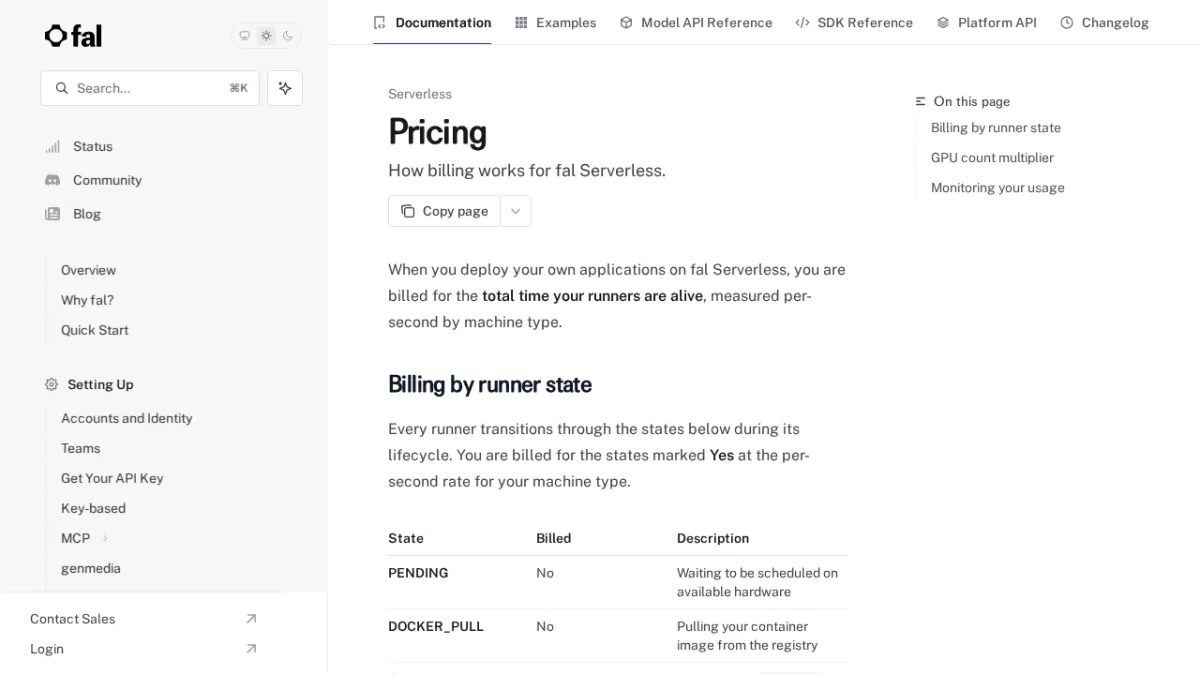Expand the MCP sidebar chevron
The image size is (1200, 675).
tap(105, 538)
